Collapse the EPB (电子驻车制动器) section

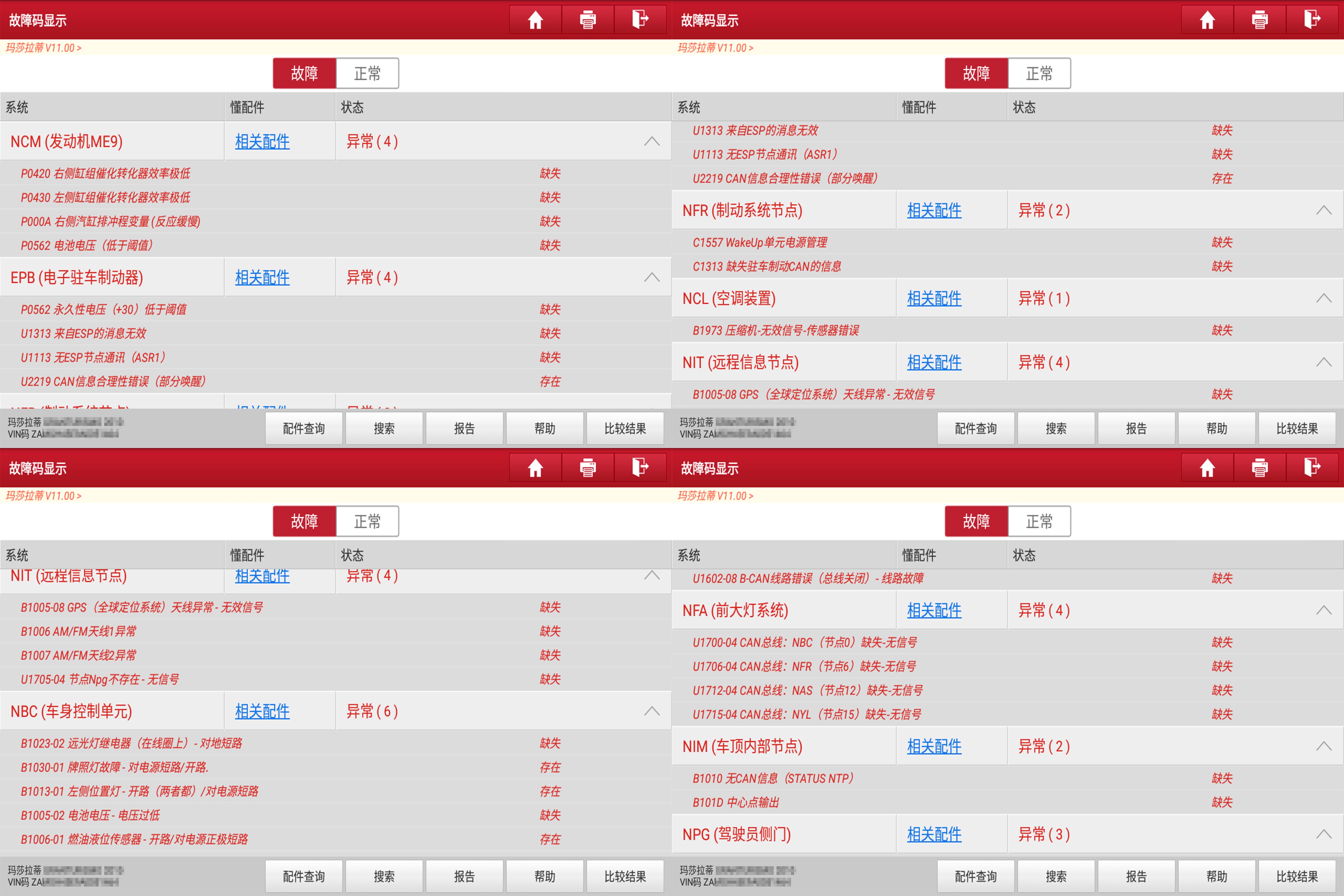651,277
